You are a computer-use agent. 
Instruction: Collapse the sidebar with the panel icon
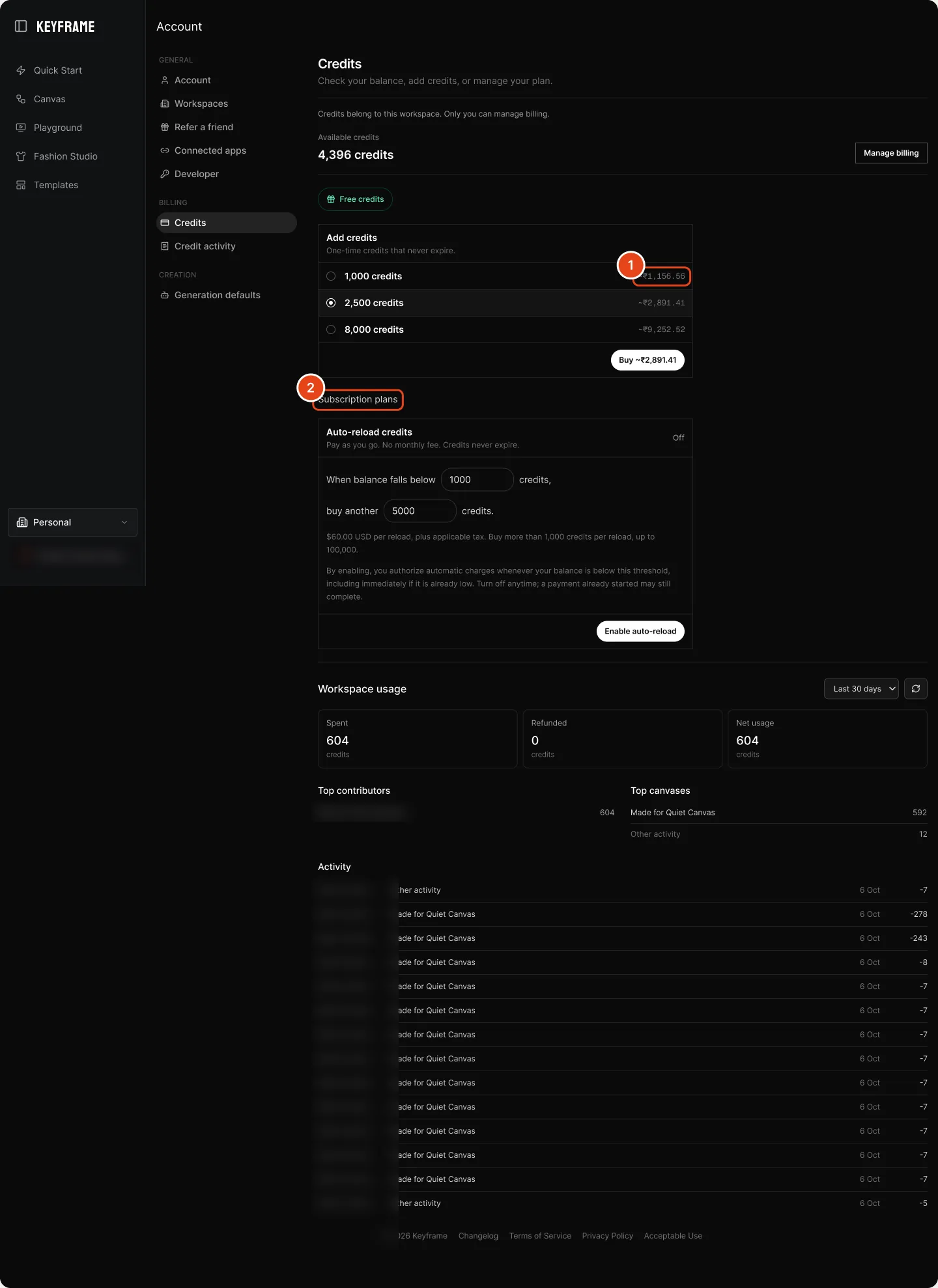[x=21, y=26]
